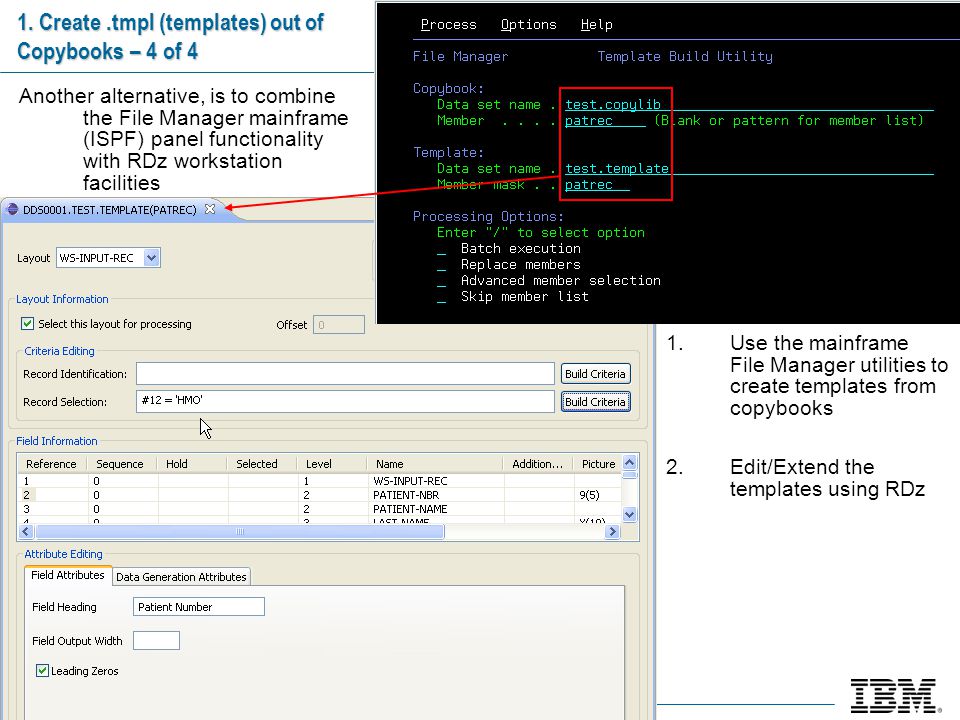Click the Copybook Data set name test.copylib field
The image size is (960, 720).
[749, 105]
